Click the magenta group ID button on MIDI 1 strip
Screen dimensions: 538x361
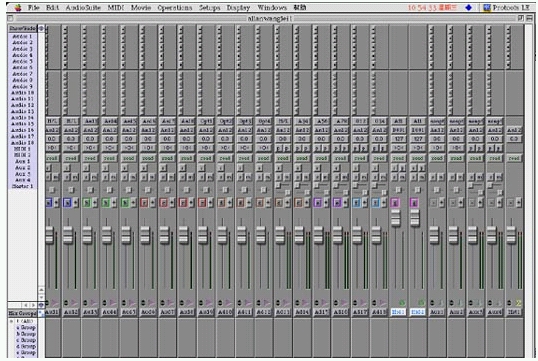click(395, 202)
